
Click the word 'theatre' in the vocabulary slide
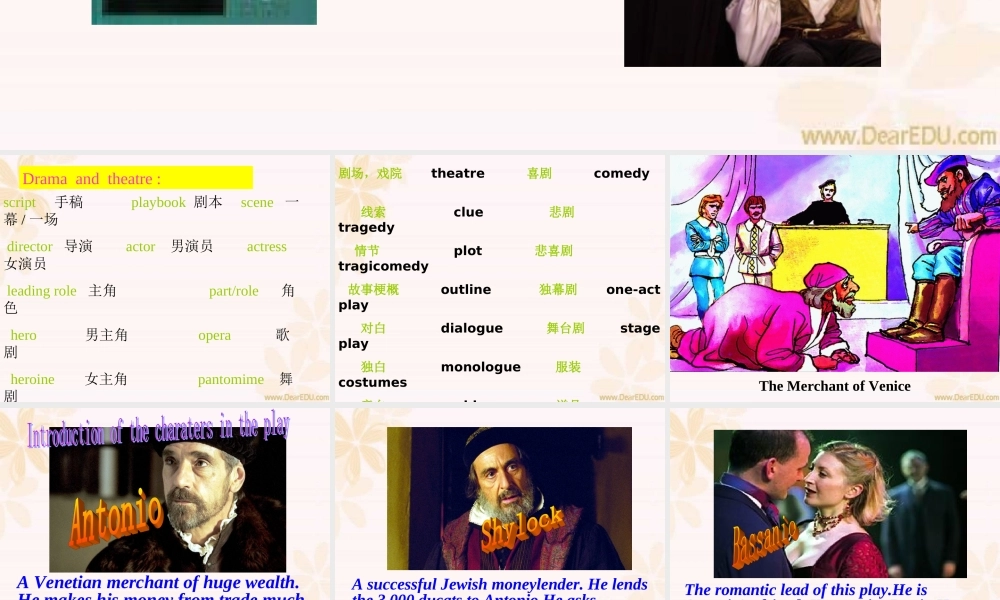(x=458, y=173)
